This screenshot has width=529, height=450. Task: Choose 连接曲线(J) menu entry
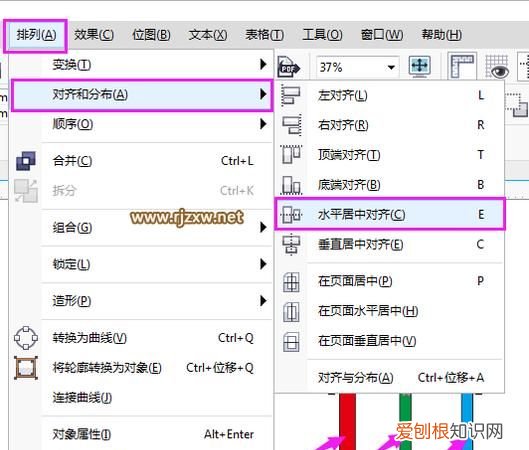tap(142, 398)
